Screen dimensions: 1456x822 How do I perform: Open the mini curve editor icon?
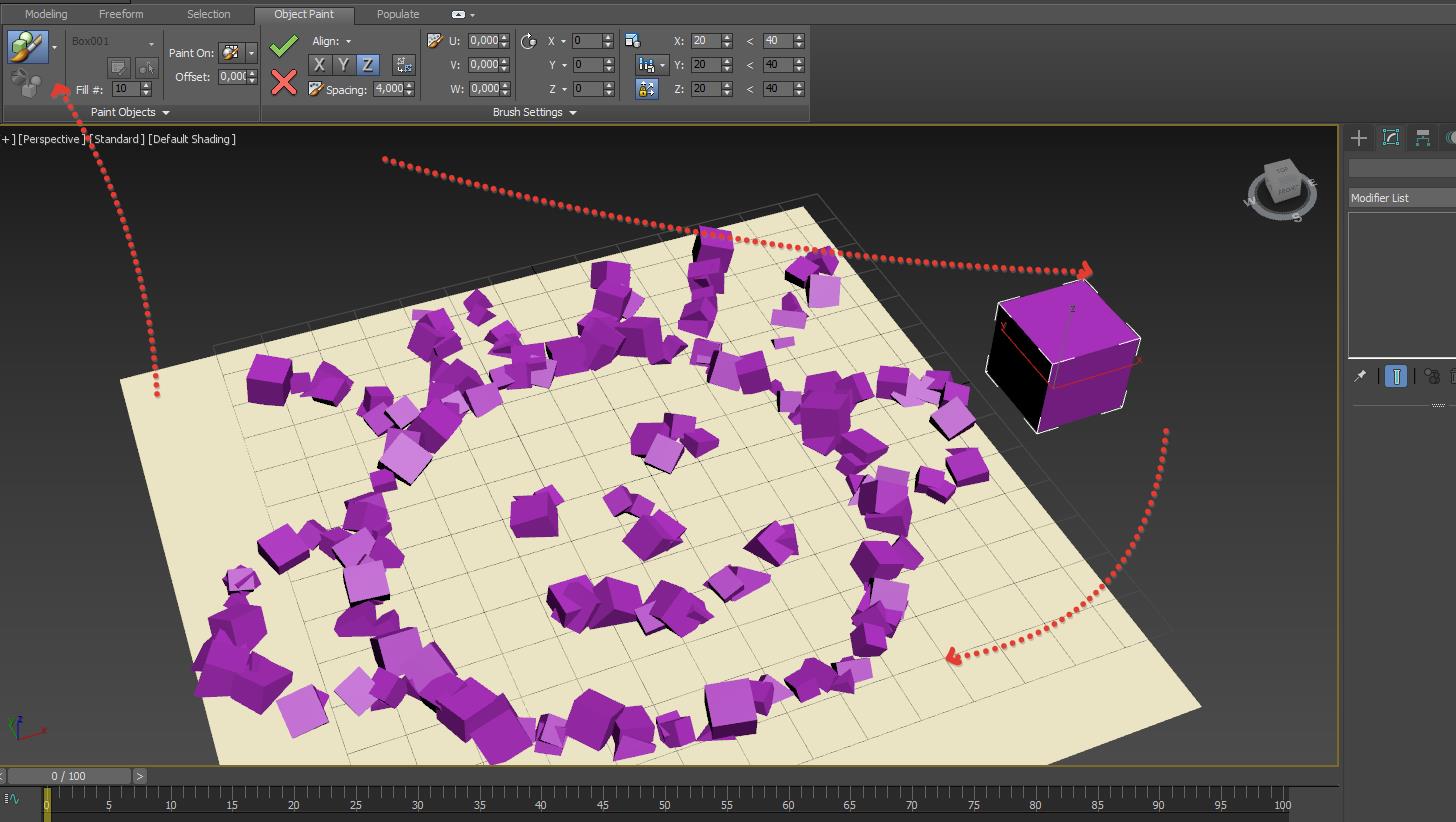point(12,799)
